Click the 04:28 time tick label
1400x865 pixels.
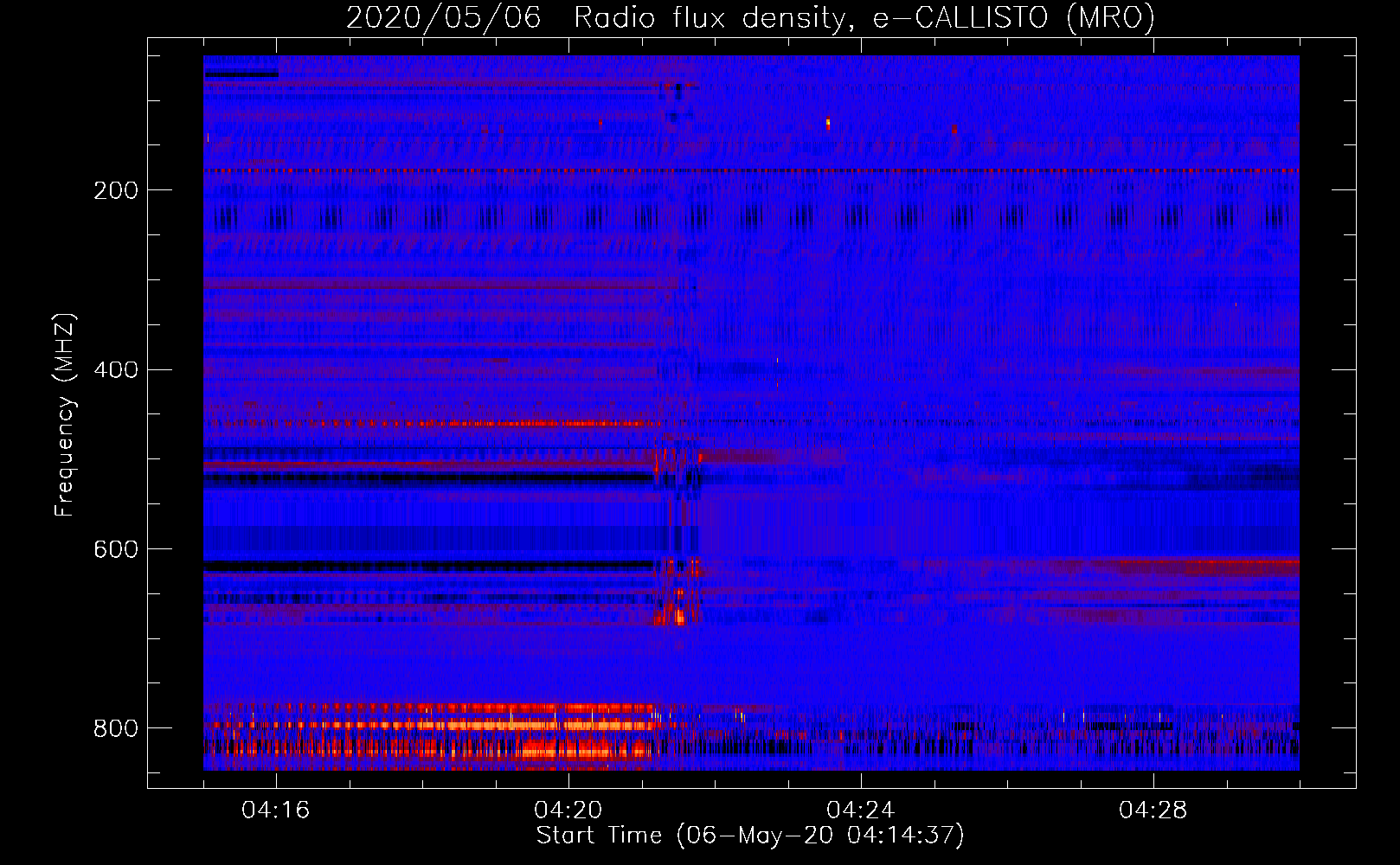(1153, 811)
